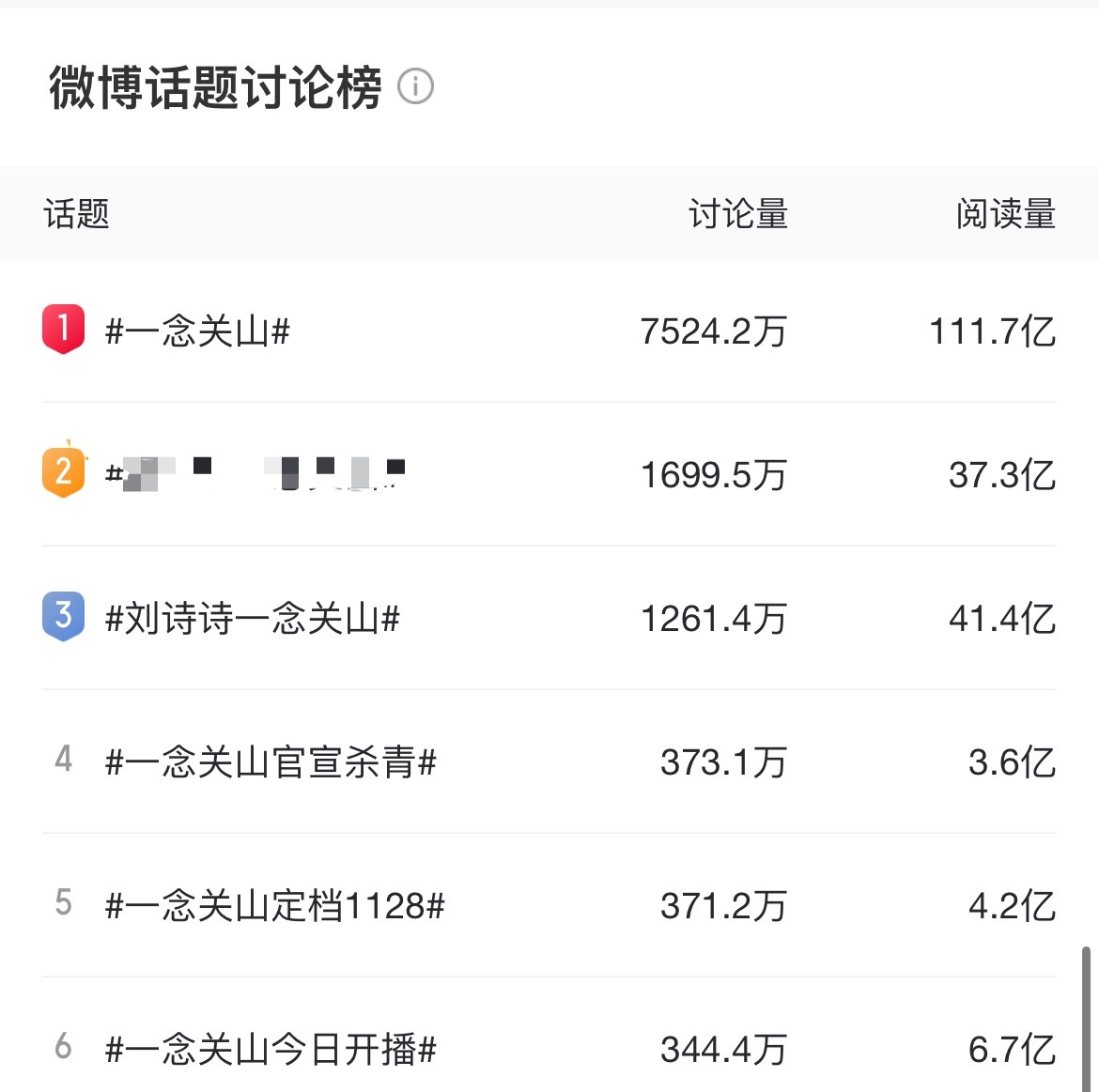Click the vertical scrollbar thumb
Image resolution: width=1099 pixels, height=1092 pixels.
[x=1086, y=1019]
